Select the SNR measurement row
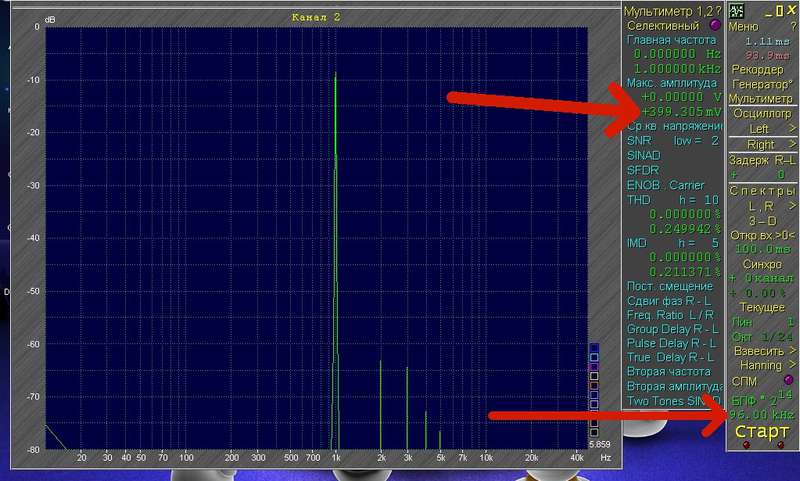Viewport: 800px width, 481px height. point(639,140)
